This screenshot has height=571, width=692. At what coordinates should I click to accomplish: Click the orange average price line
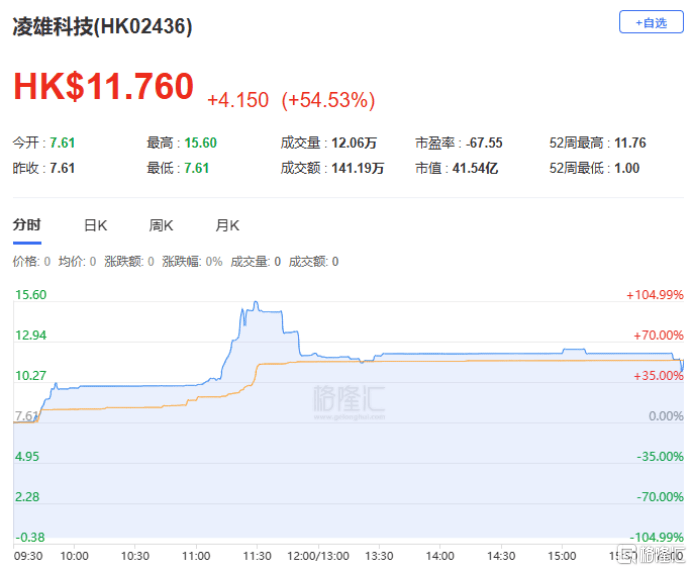tap(450, 361)
